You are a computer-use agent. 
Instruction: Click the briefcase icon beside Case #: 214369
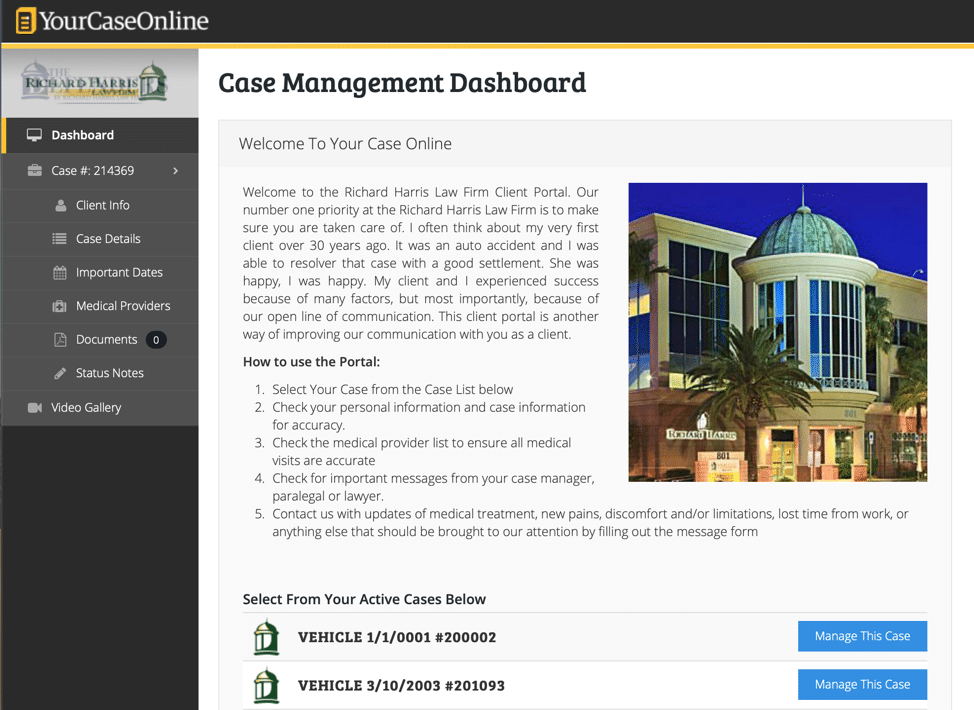click(x=35, y=170)
